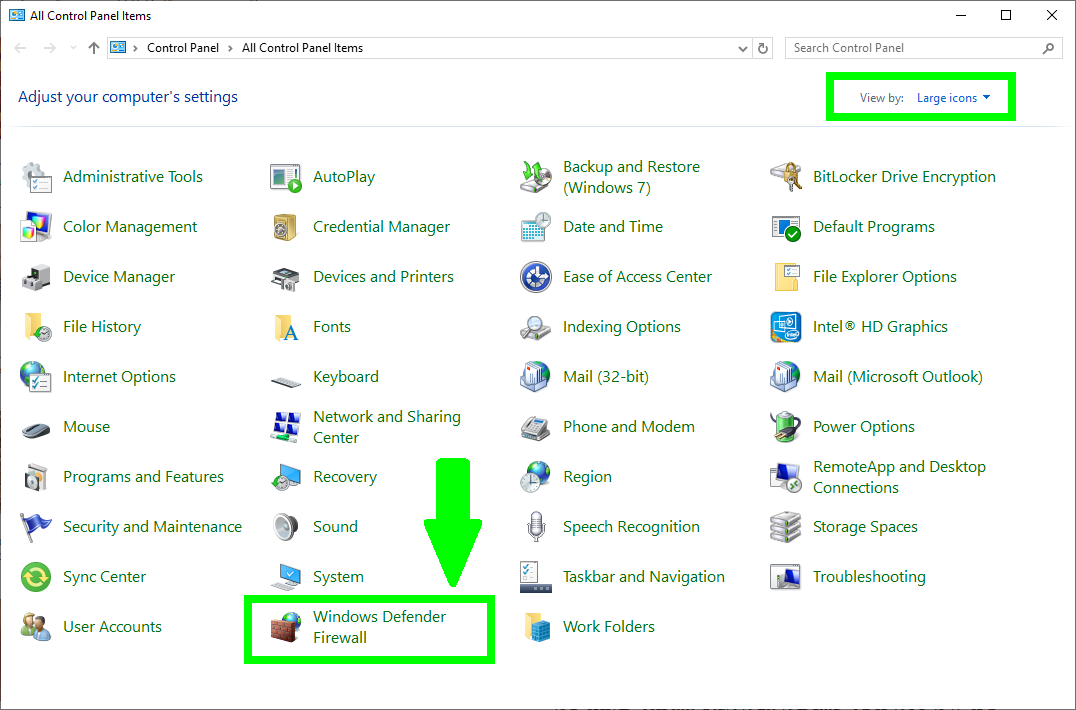Click the BitLocker Drive Encryption icon
Viewport: 1076px width, 710px height.
click(x=786, y=177)
